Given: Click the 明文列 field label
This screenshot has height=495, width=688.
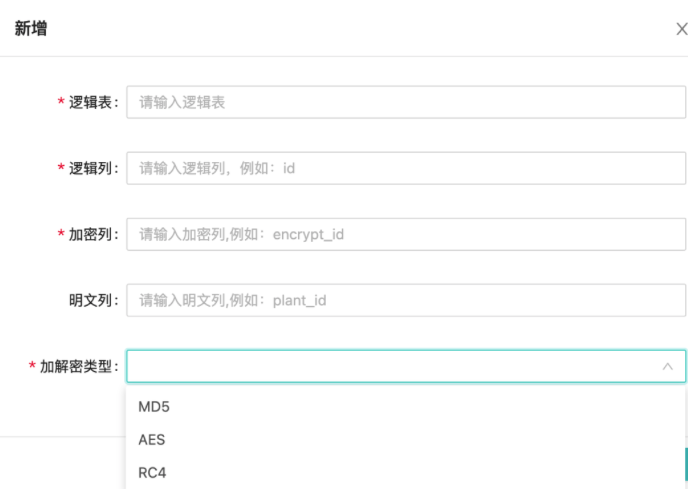Looking at the screenshot, I should click(93, 300).
